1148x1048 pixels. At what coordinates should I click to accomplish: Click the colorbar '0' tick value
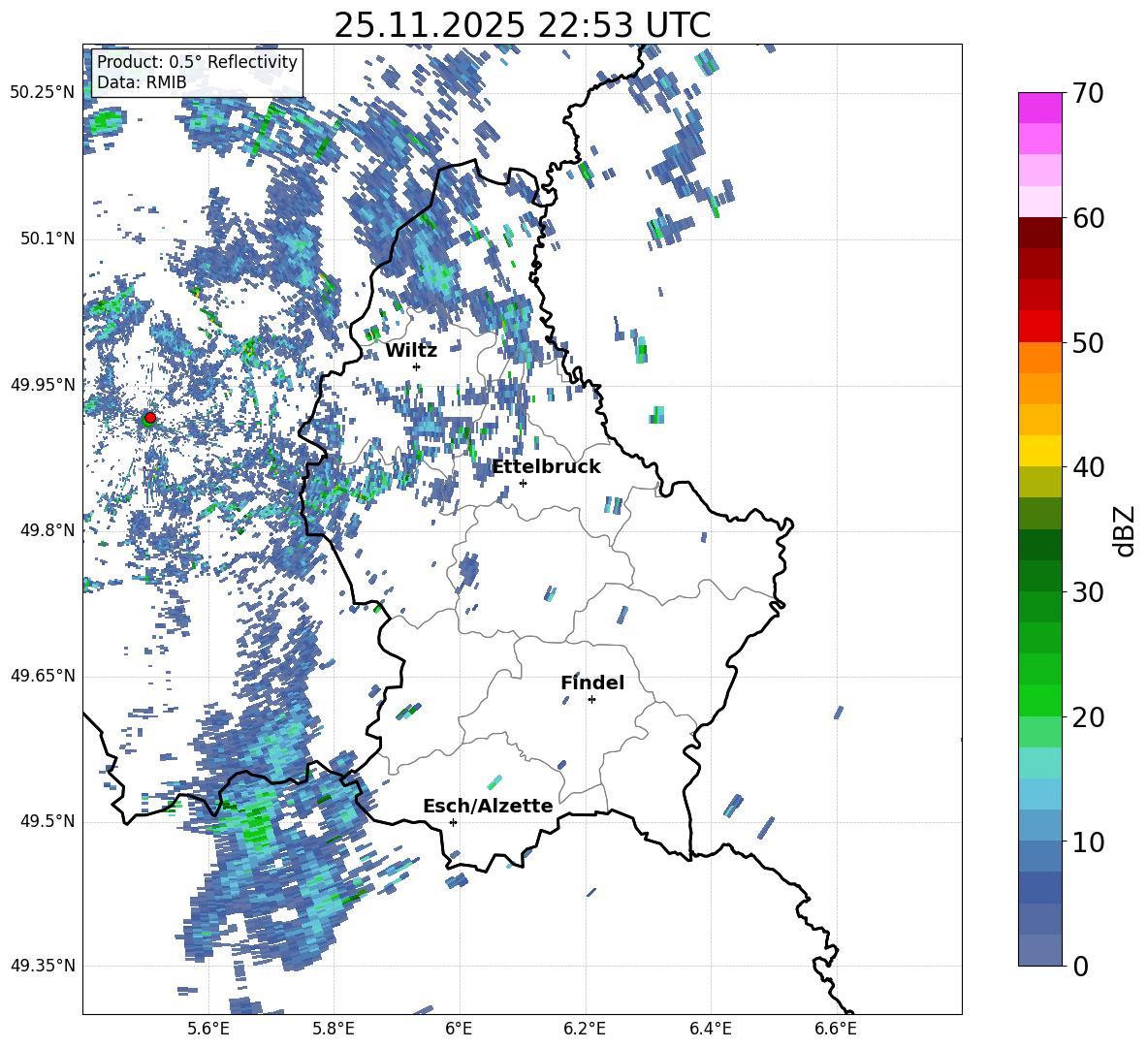click(x=1080, y=966)
